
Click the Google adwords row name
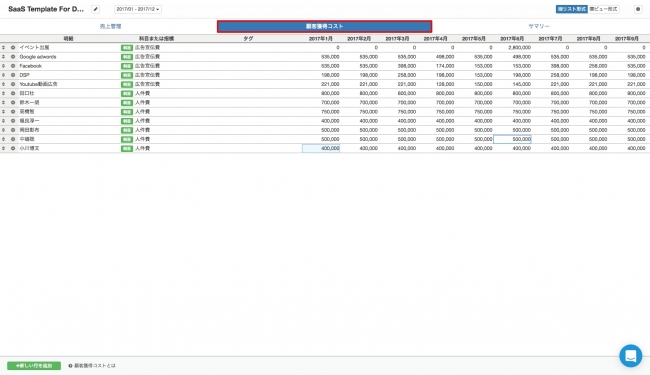(x=38, y=57)
